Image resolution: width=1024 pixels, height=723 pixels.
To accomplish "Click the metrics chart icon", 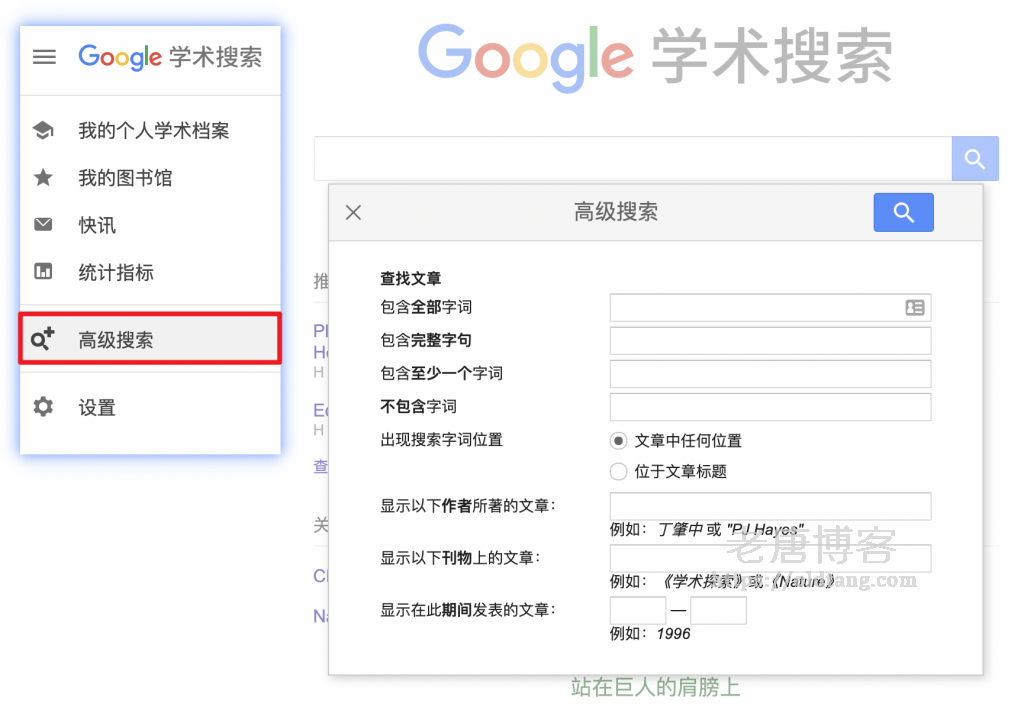I will 43,272.
